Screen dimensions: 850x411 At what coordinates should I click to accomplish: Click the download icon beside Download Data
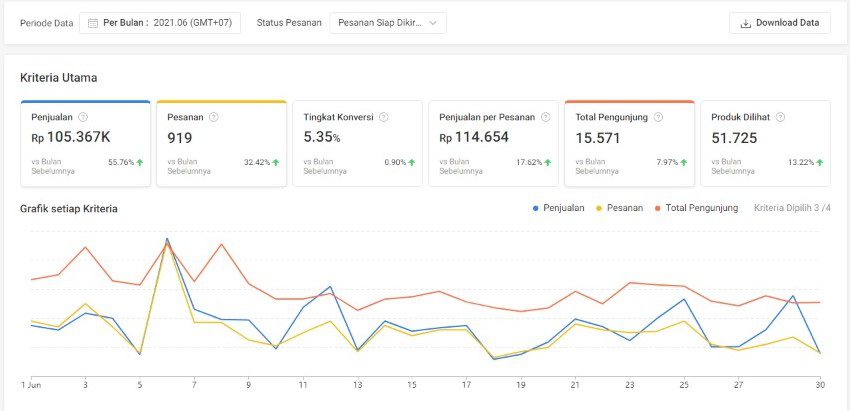pos(745,23)
